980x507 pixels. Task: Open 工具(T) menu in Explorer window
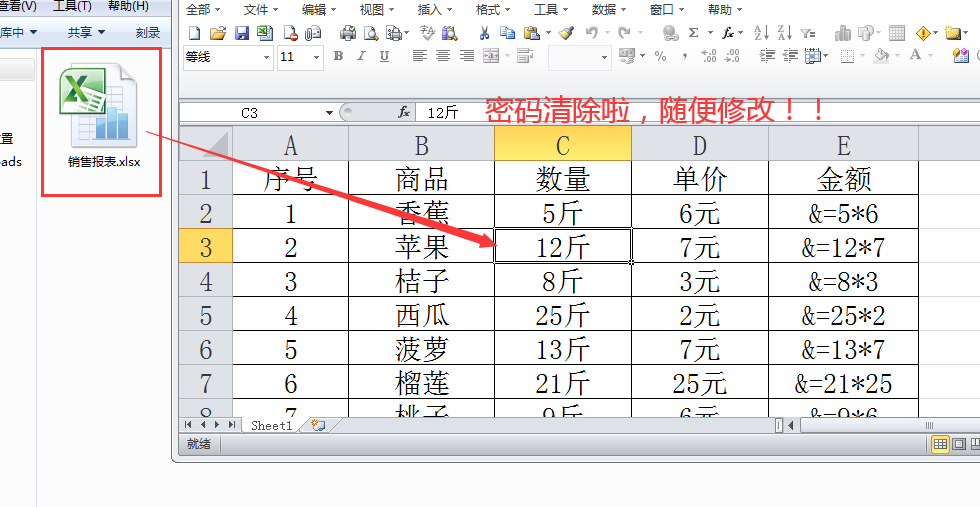click(x=72, y=6)
